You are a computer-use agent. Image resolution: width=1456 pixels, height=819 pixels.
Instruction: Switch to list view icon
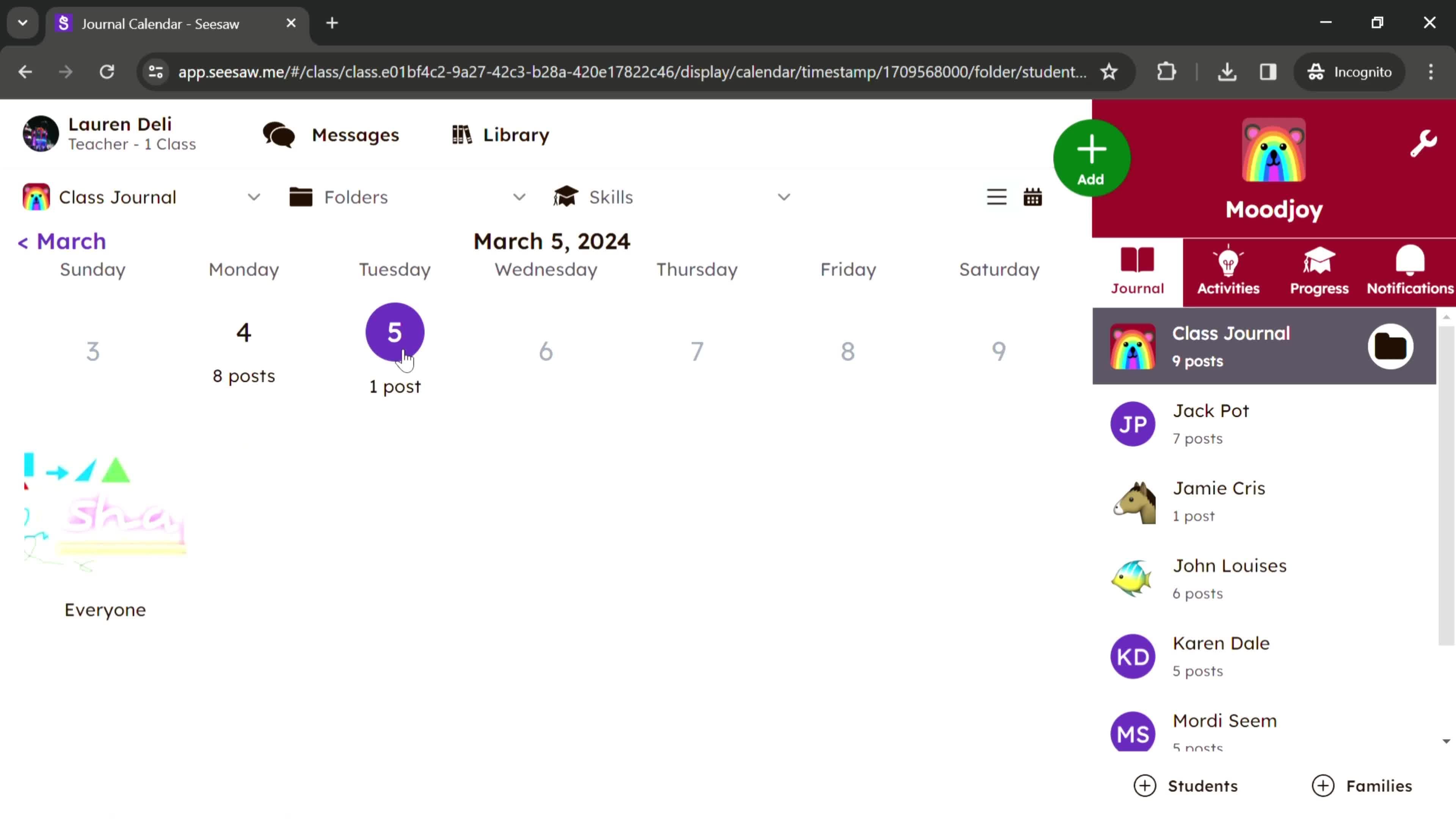pyautogui.click(x=996, y=197)
